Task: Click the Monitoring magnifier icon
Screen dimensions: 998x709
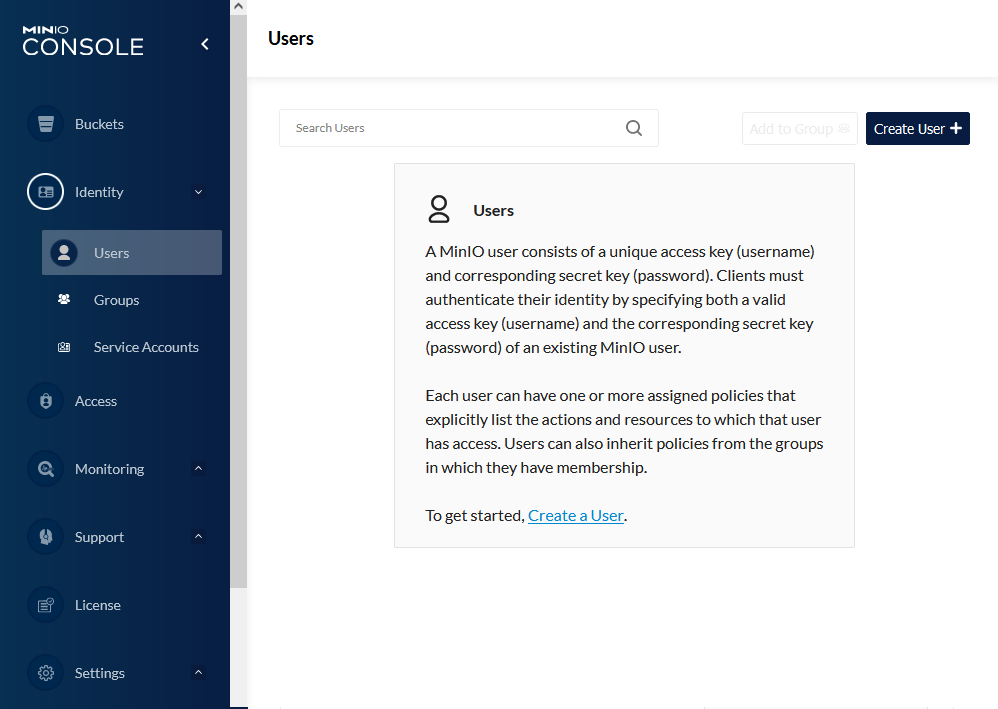Action: [45, 469]
